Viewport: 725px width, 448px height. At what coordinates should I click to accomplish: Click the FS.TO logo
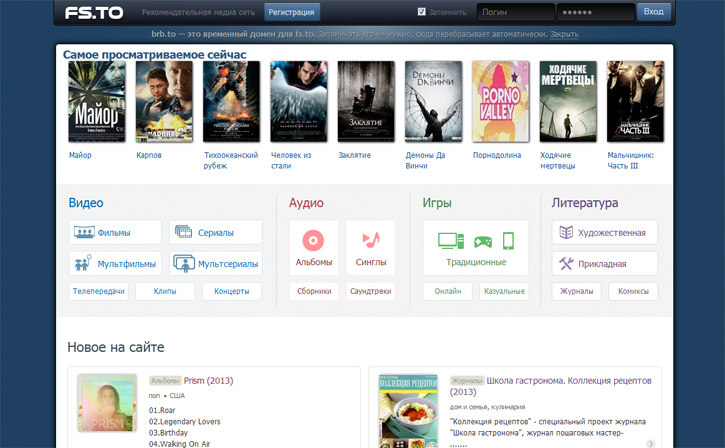click(x=92, y=13)
